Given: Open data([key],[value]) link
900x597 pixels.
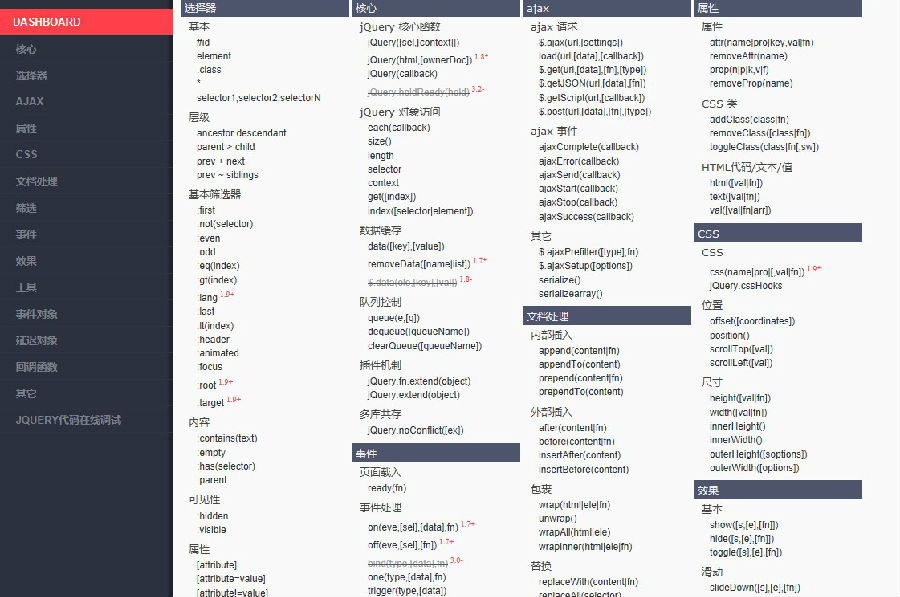Looking at the screenshot, I should click(x=406, y=246).
